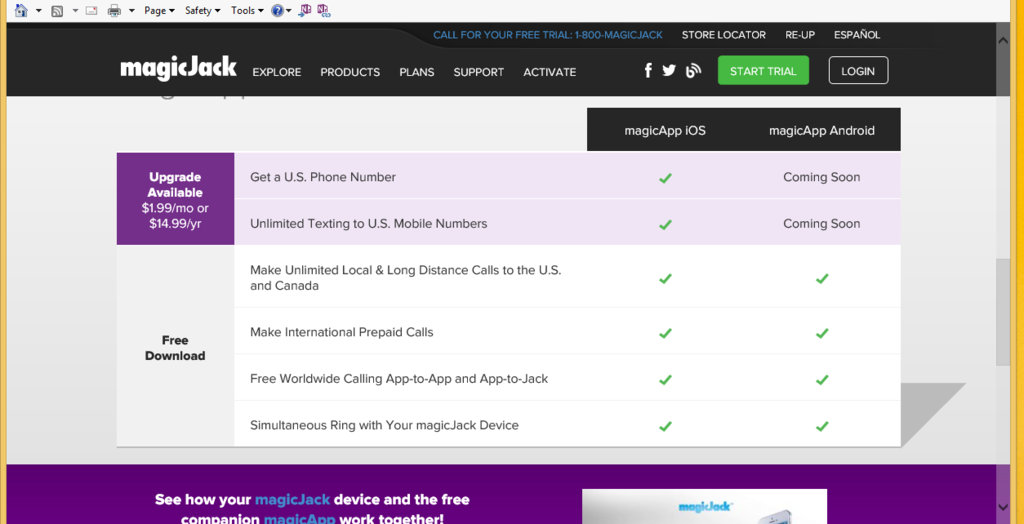Open the EXPLORE navigation item

[277, 73]
